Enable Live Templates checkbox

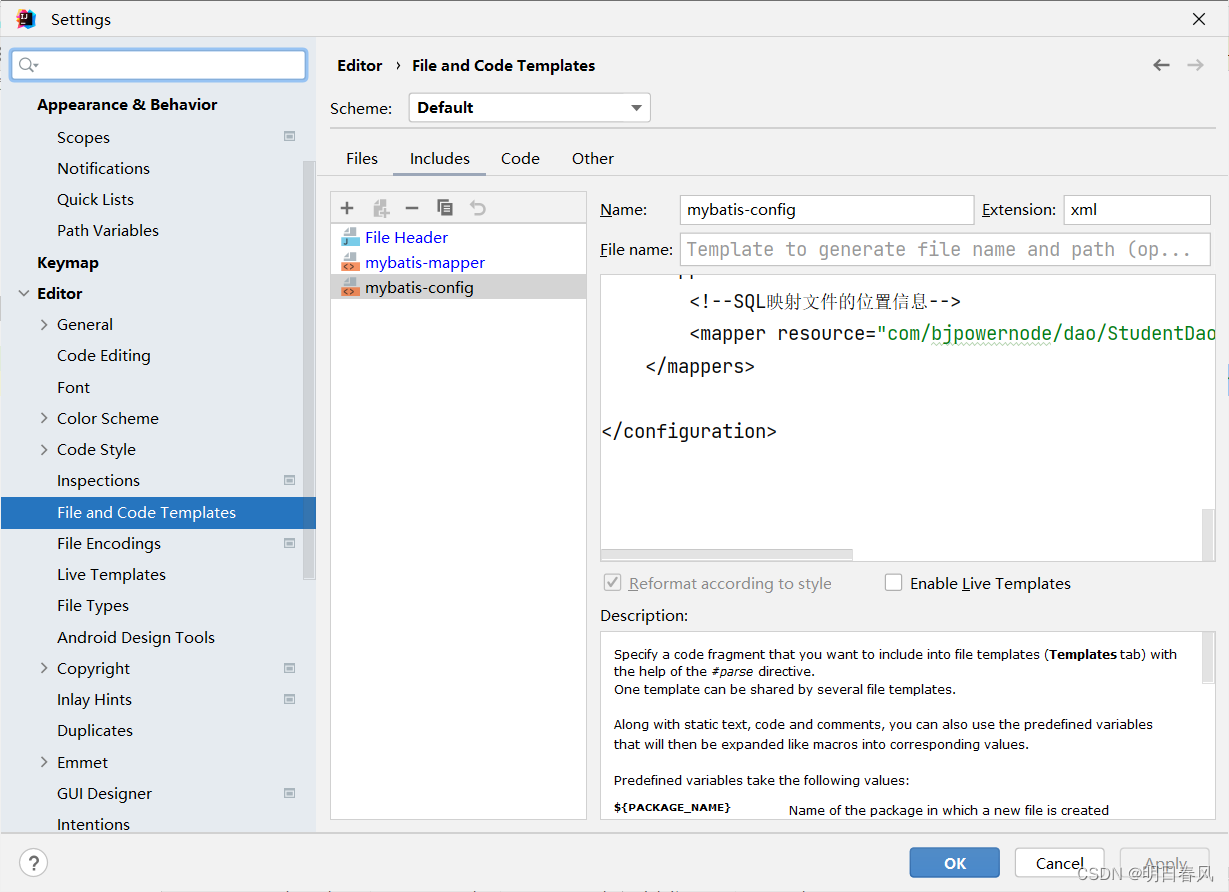(893, 583)
